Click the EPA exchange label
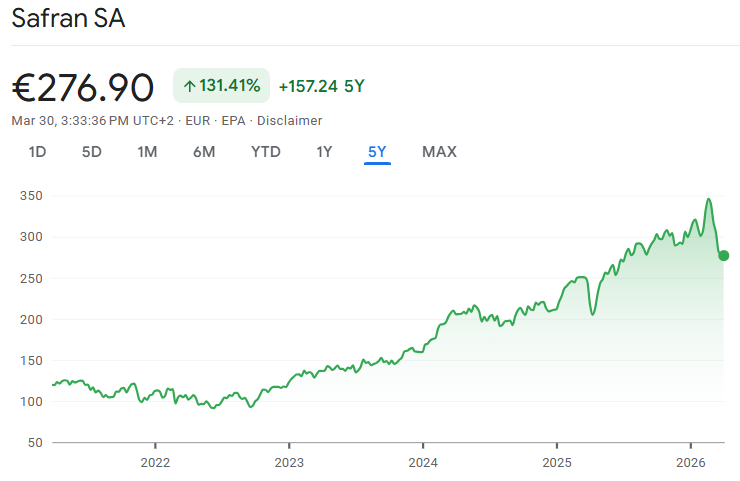 point(234,120)
